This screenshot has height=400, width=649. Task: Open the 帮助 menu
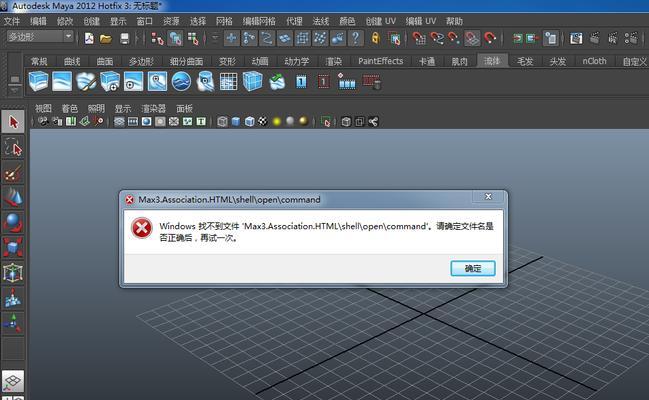(454, 21)
